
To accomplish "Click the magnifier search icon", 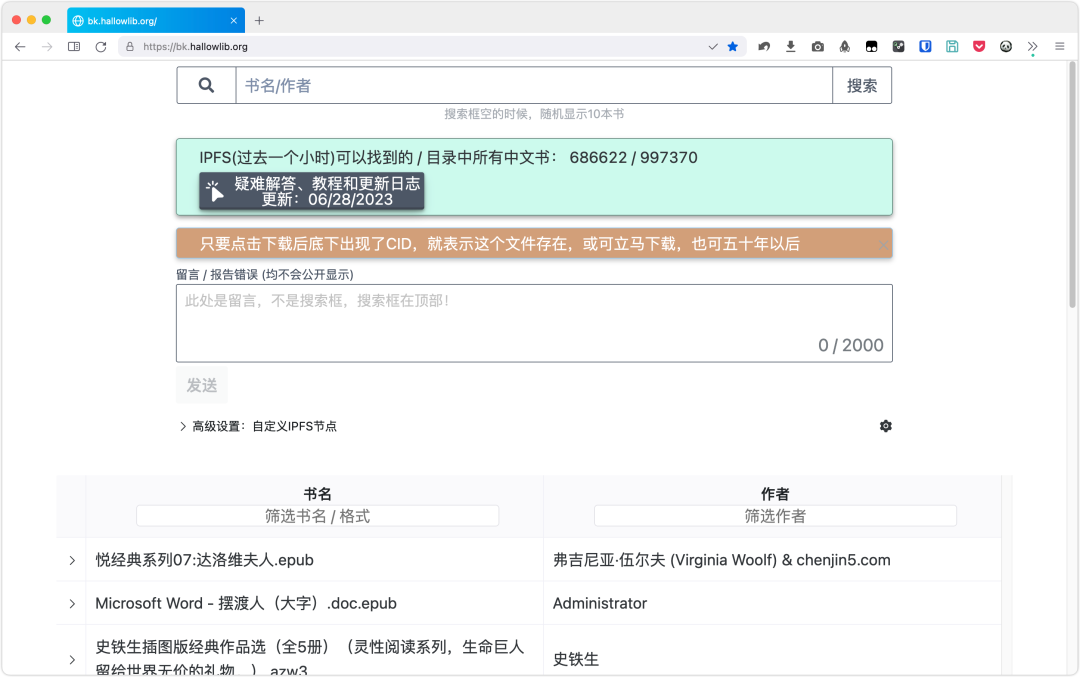I will (206, 86).
